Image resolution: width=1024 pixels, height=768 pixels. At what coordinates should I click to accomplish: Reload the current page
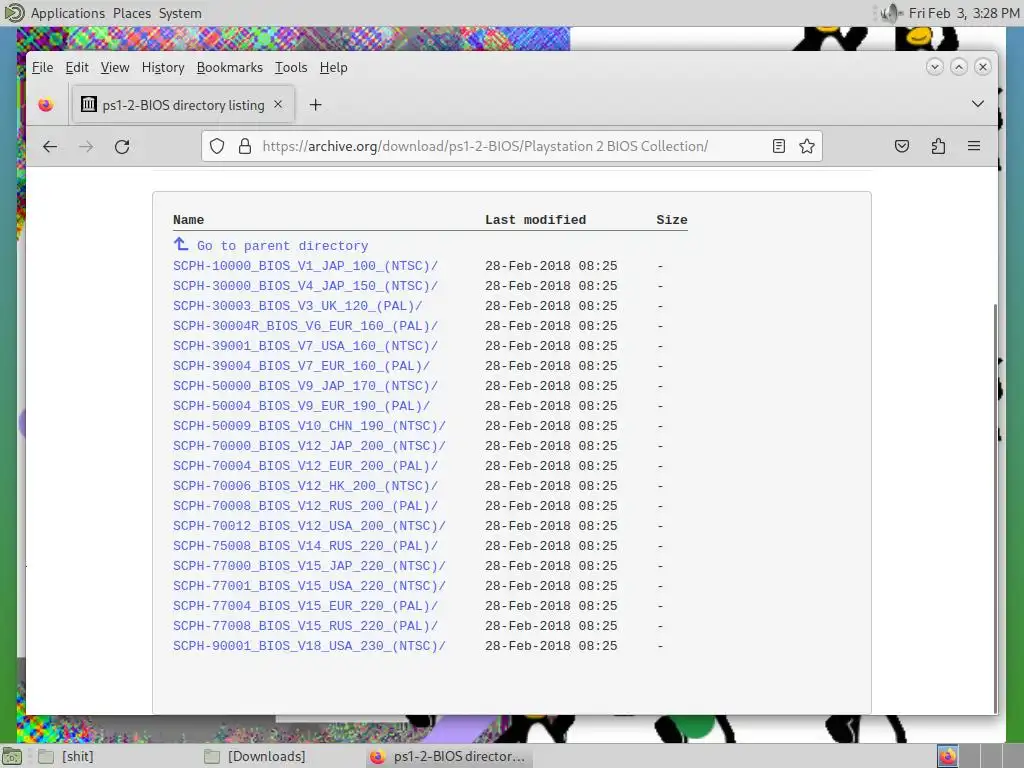(x=122, y=146)
